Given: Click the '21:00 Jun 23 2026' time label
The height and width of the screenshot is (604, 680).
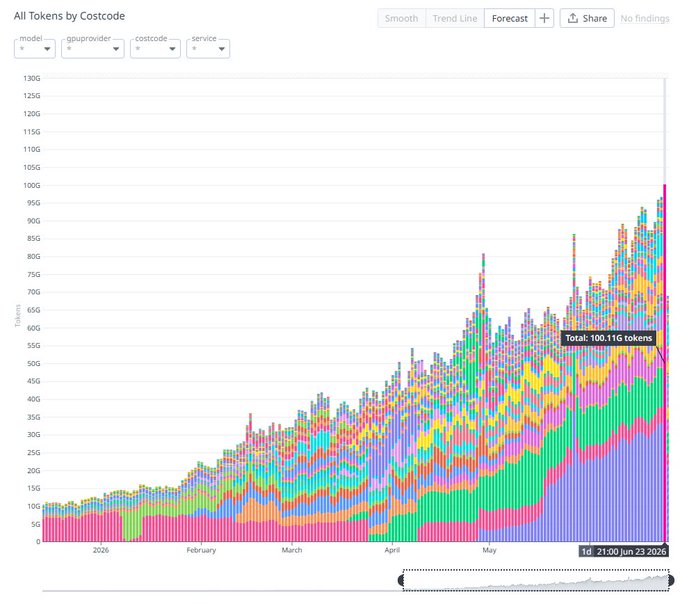Looking at the screenshot, I should (631, 552).
